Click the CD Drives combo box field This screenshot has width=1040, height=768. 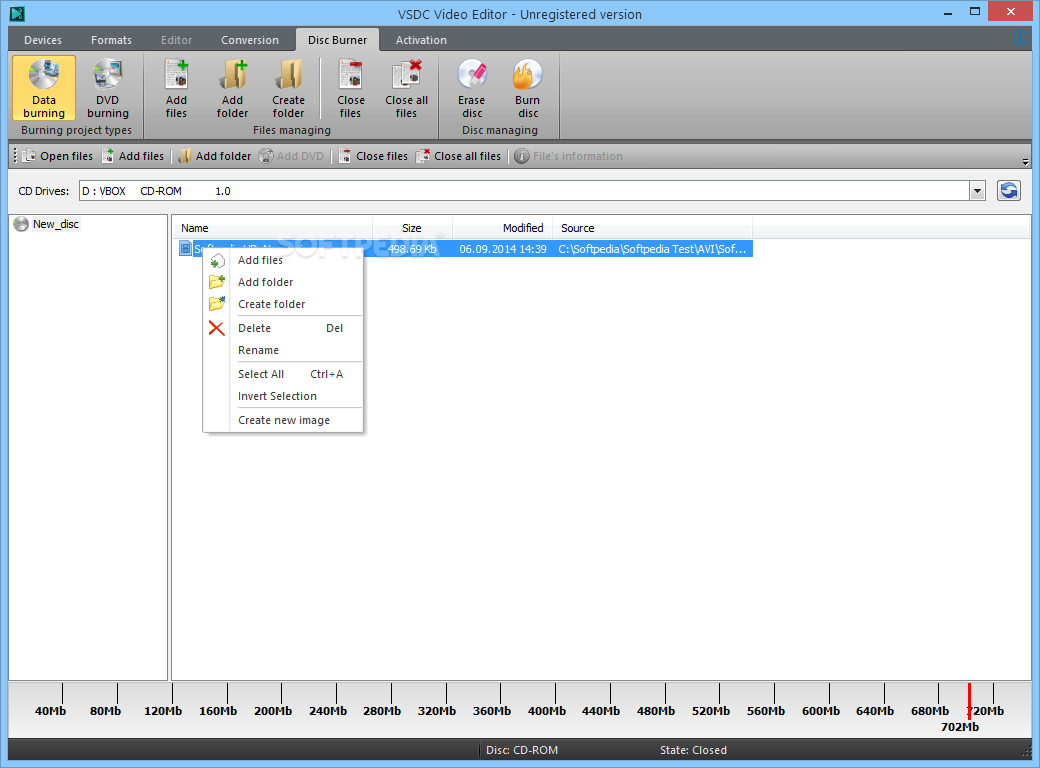pos(524,191)
